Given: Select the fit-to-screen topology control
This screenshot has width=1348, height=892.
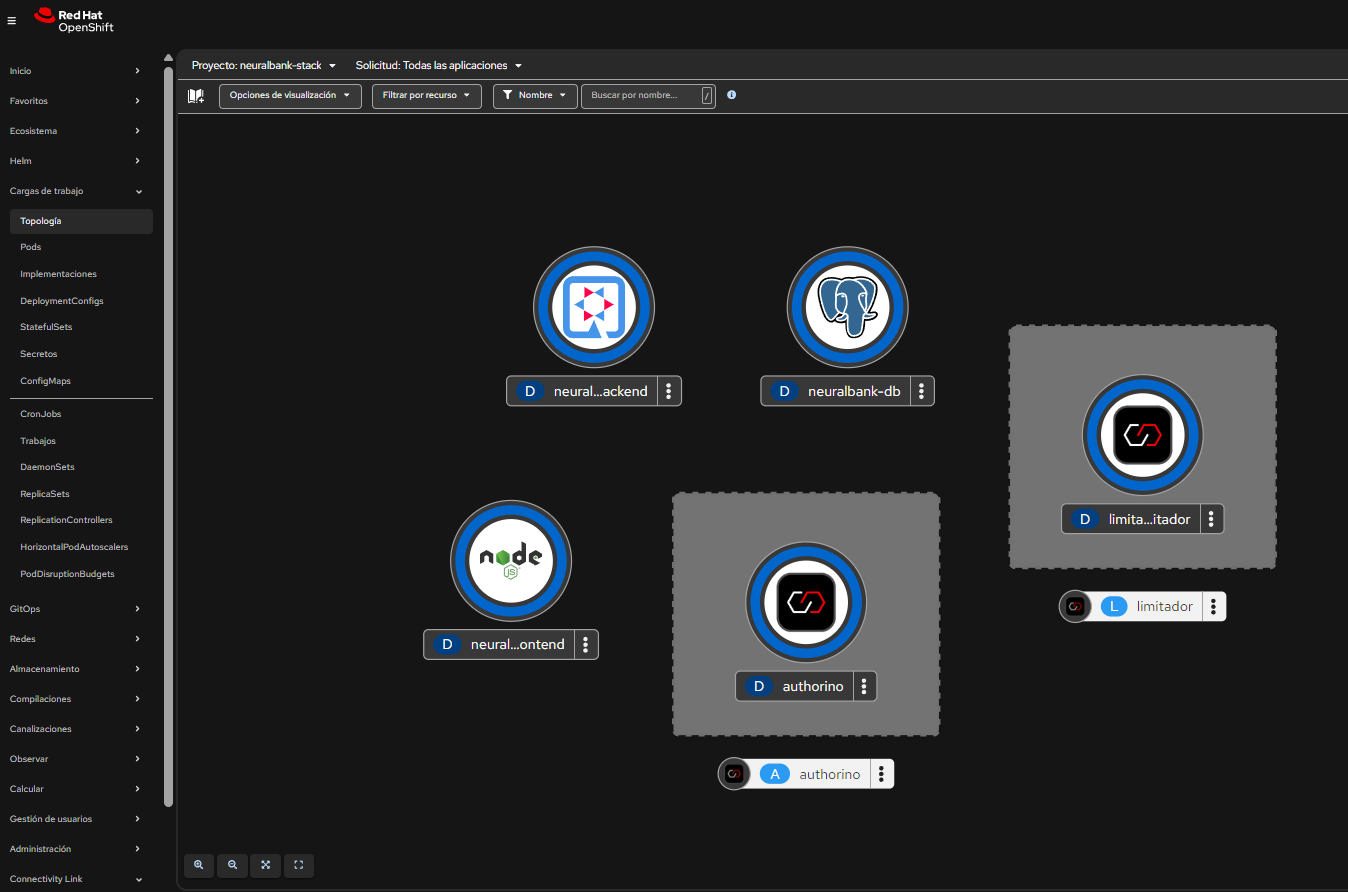Looking at the screenshot, I should 265,865.
